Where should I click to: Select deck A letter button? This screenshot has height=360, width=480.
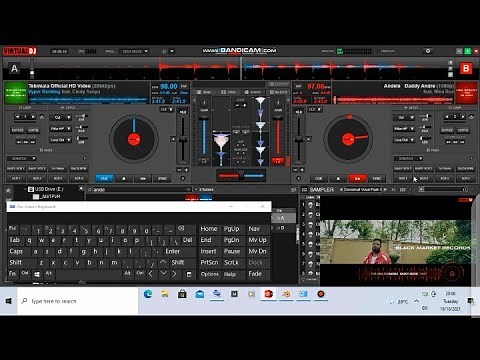tap(14, 69)
